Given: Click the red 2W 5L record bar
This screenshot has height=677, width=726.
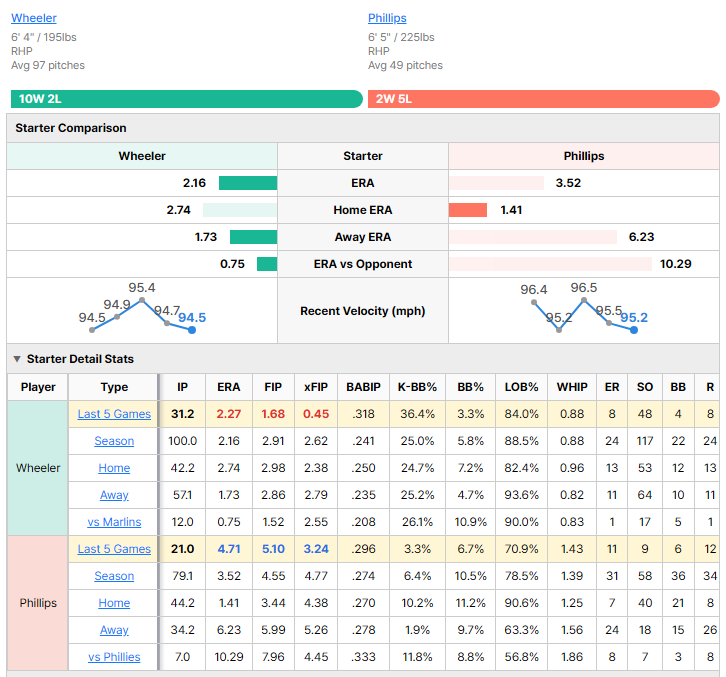Looking at the screenshot, I should [x=544, y=99].
